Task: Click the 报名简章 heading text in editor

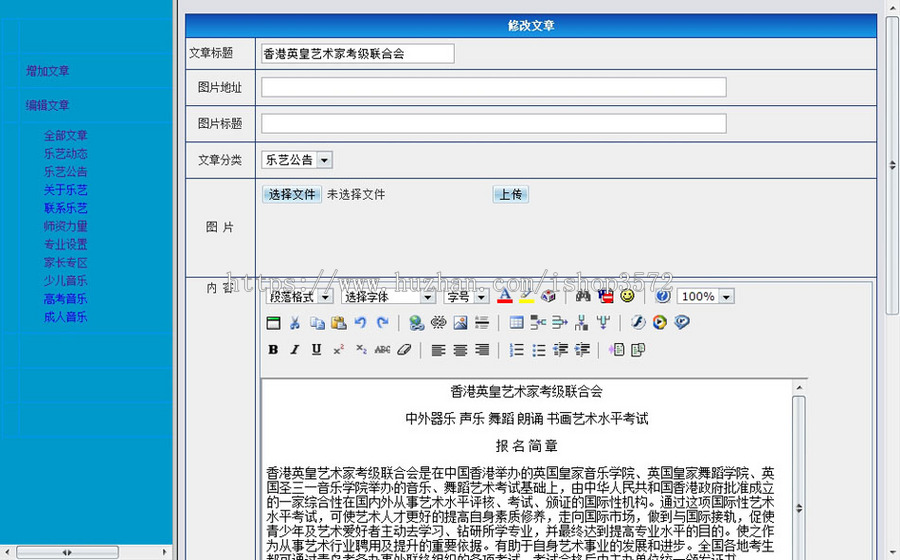Action: [x=526, y=446]
